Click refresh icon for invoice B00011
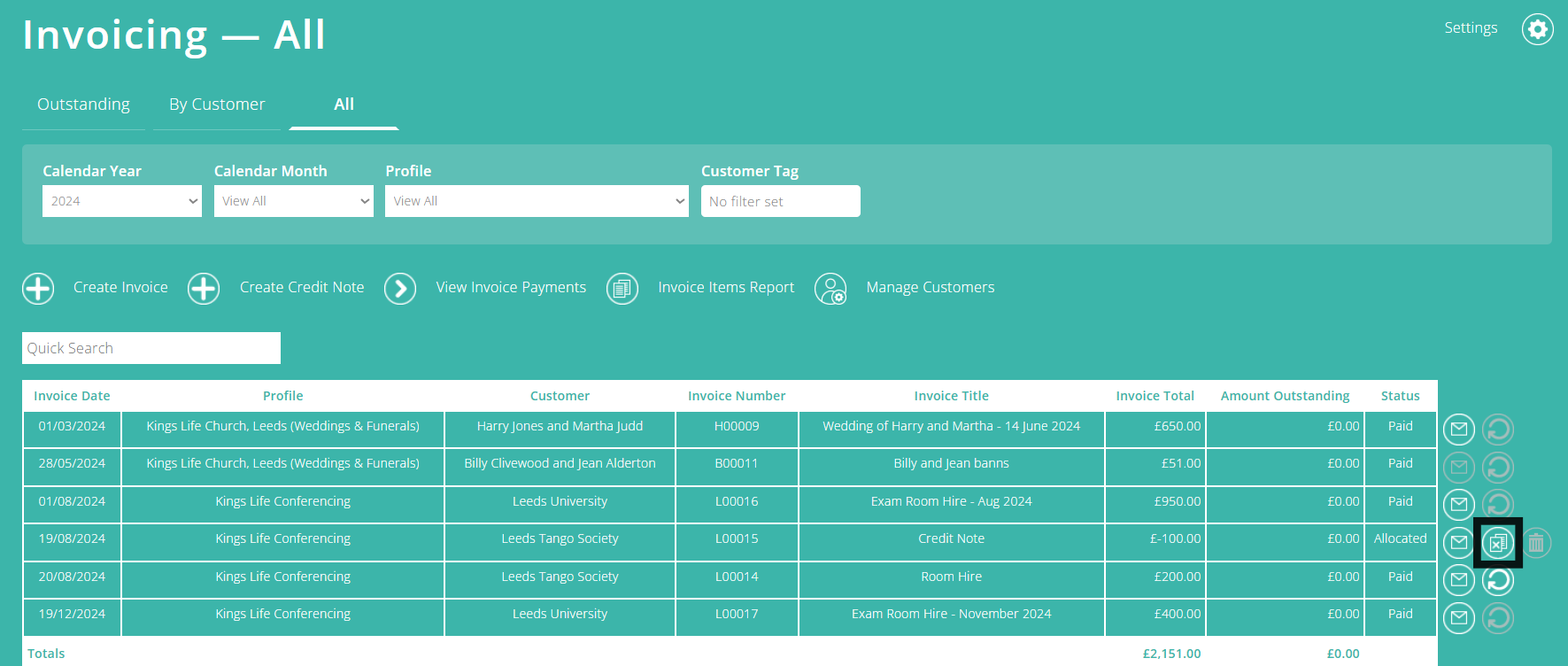This screenshot has width=1568, height=666. (1498, 468)
